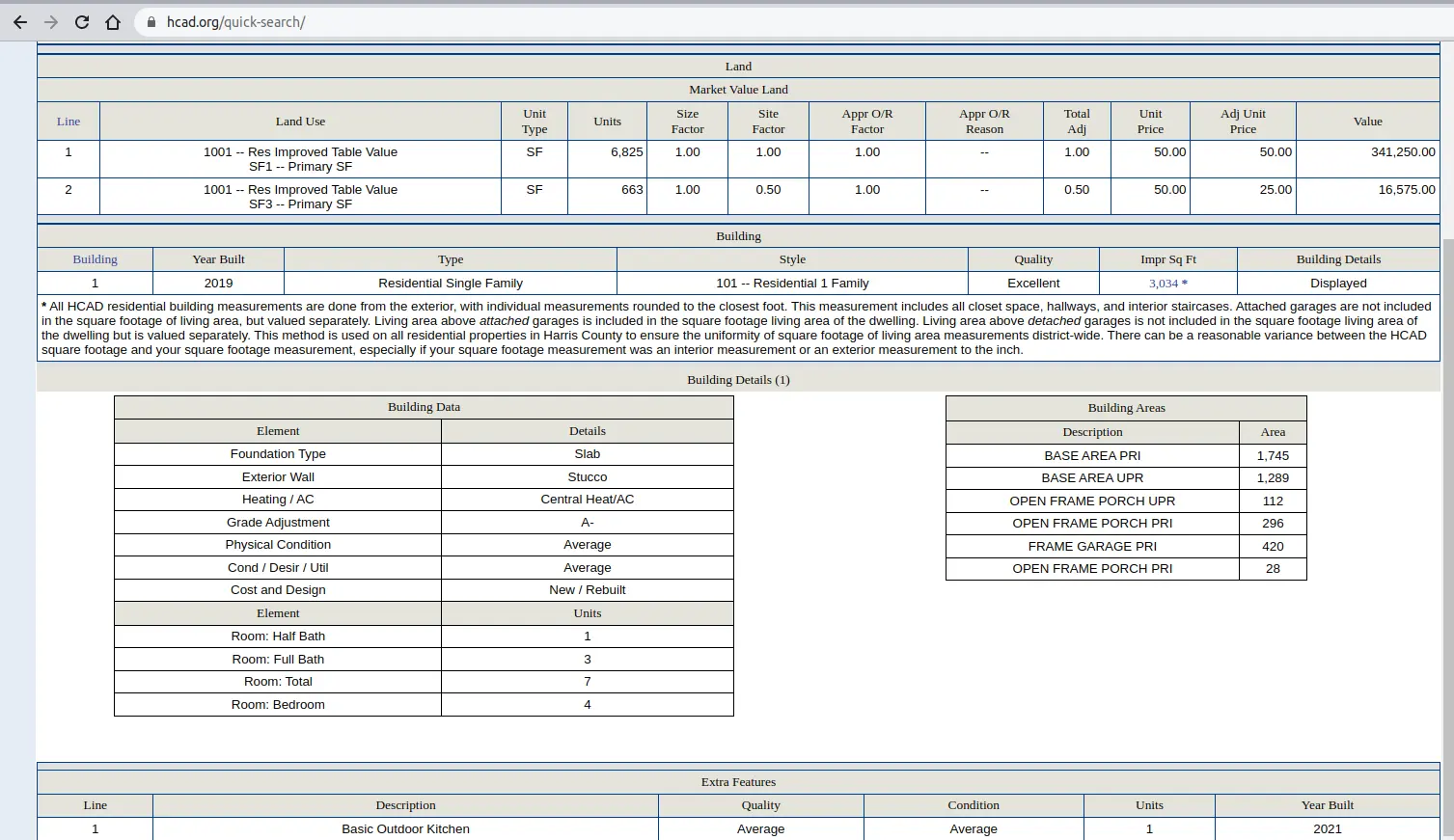The image size is (1454, 840).
Task: Click the Displayed building details cell
Action: click(x=1338, y=284)
